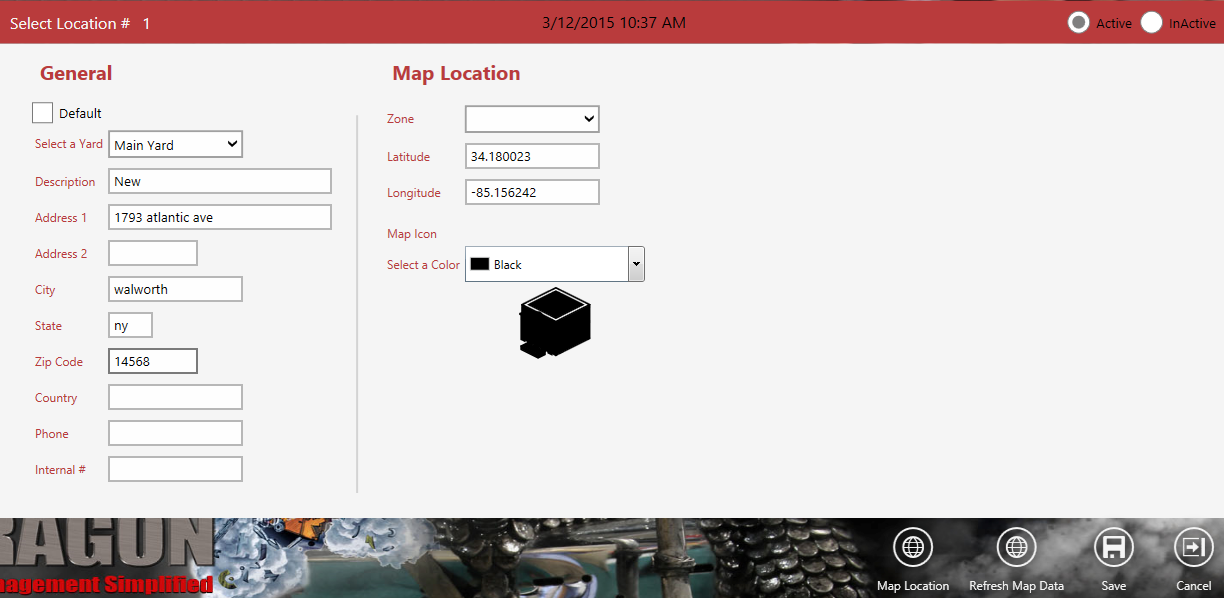Image resolution: width=1224 pixels, height=598 pixels.
Task: Expand the Select a Color dropdown arrow
Action: click(636, 264)
